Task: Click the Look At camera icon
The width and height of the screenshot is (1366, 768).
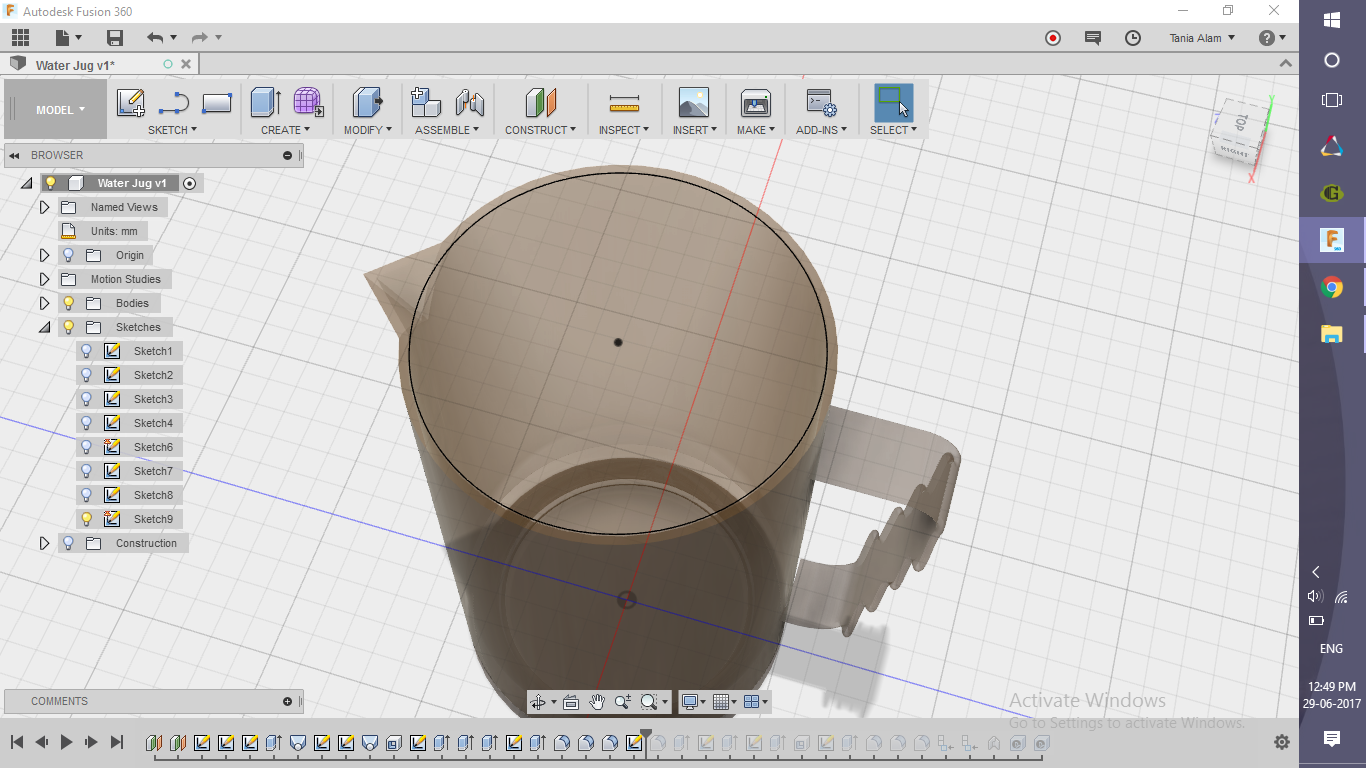Action: (571, 702)
